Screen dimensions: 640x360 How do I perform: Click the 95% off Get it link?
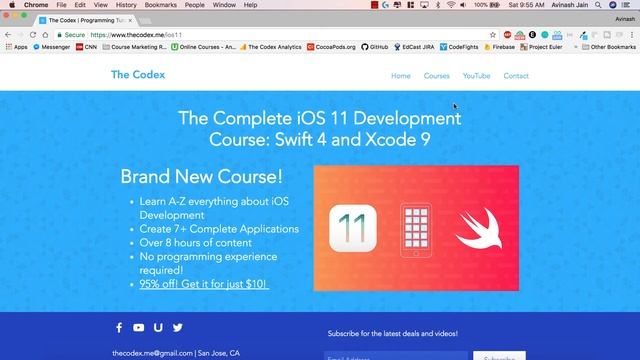204,284
